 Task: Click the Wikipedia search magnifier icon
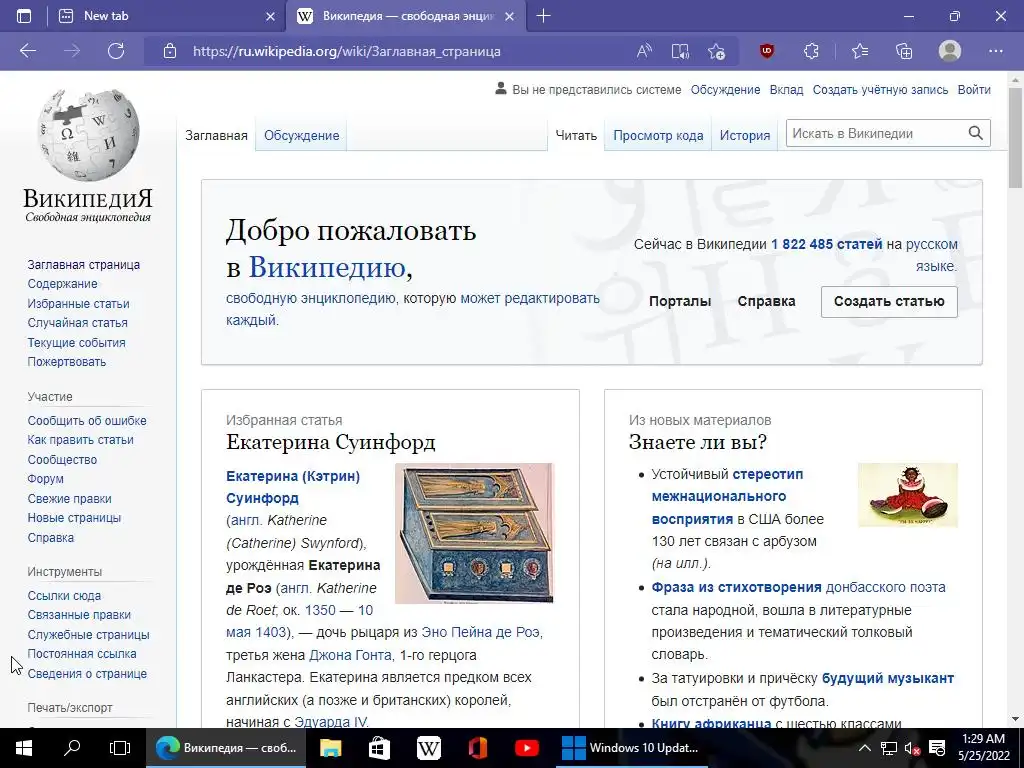976,133
